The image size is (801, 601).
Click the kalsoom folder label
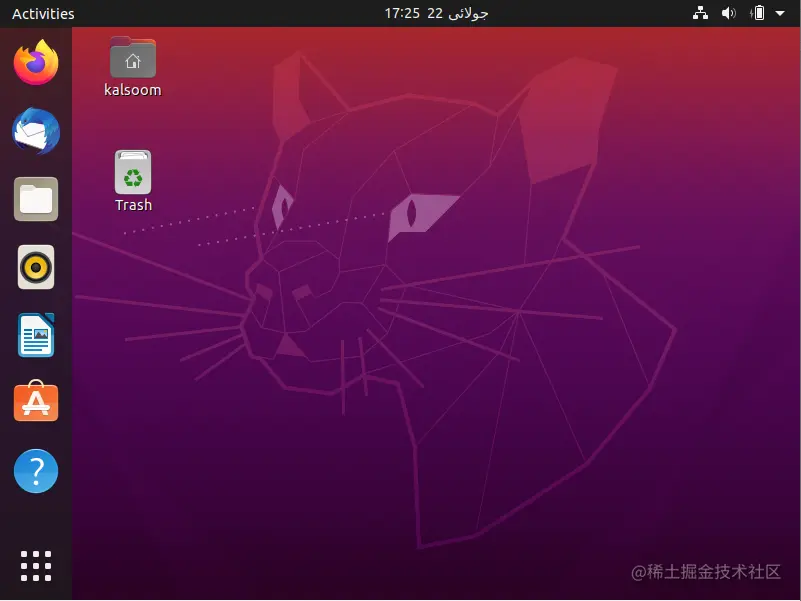point(133,90)
